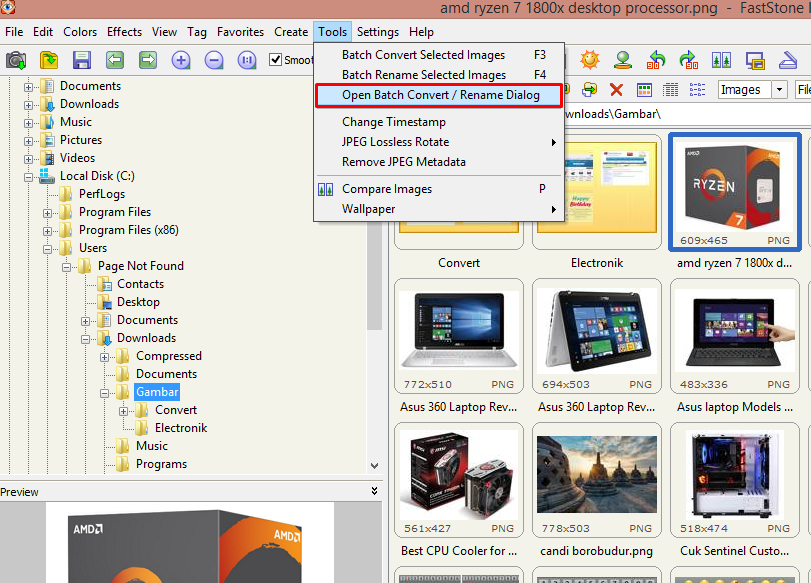Open the Favorites menu
This screenshot has width=811, height=583.
[241, 32]
